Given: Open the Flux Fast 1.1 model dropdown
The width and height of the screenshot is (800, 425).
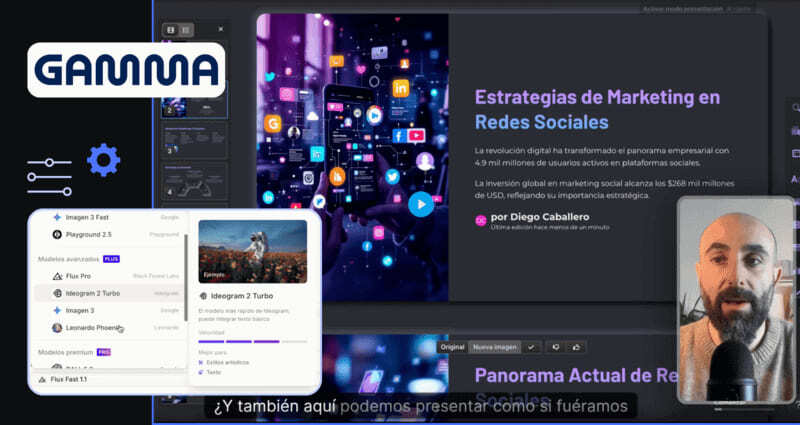Looking at the screenshot, I should tap(110, 380).
